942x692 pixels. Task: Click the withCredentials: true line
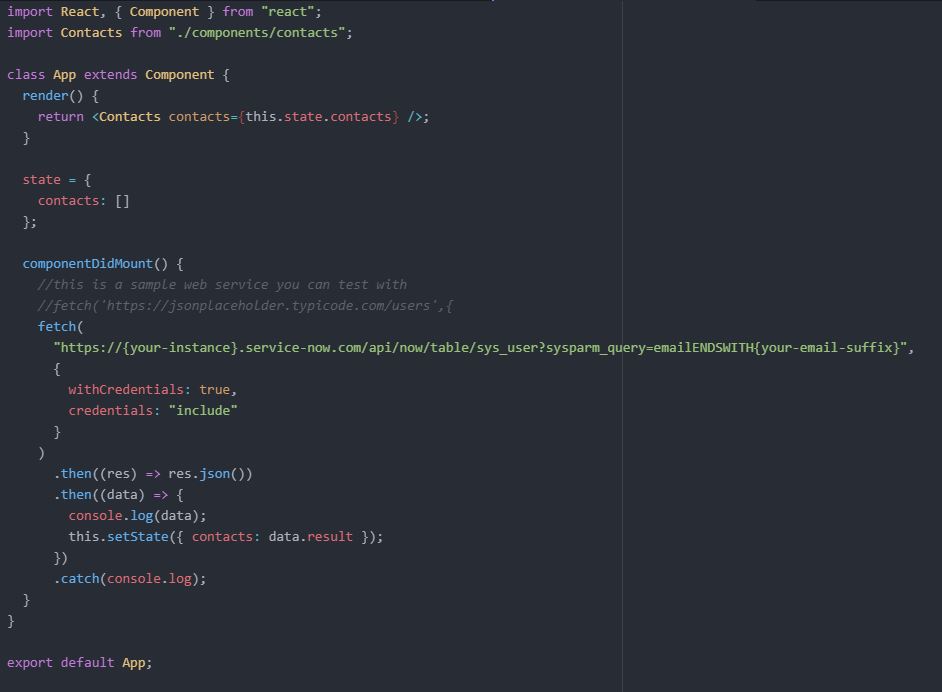pyautogui.click(x=153, y=390)
